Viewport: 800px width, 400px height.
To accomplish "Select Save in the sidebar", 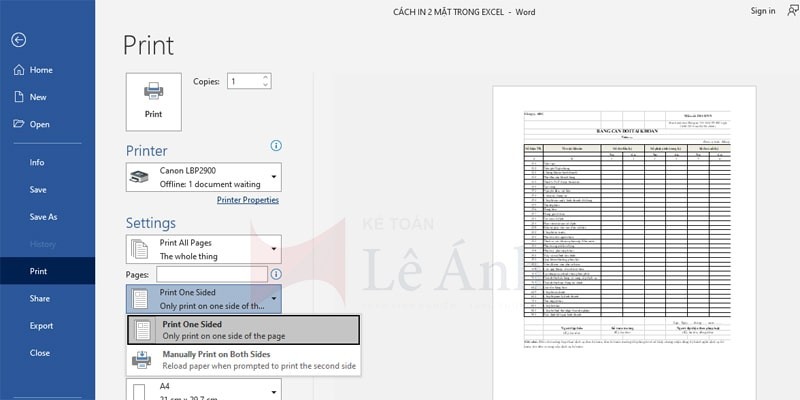I will (38, 189).
